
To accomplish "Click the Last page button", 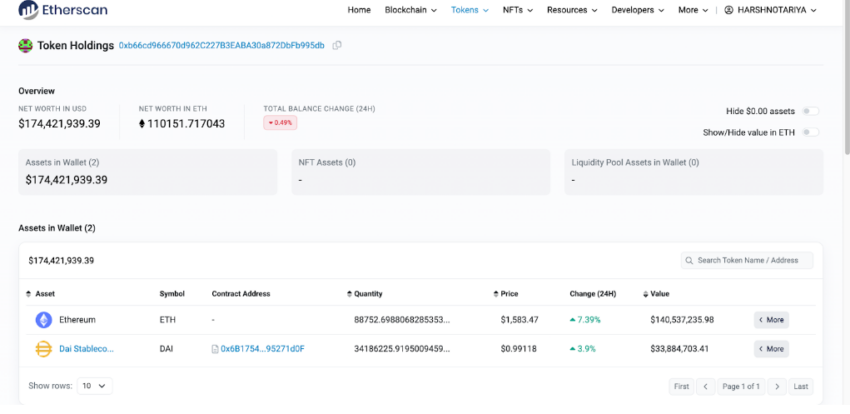I will [801, 386].
